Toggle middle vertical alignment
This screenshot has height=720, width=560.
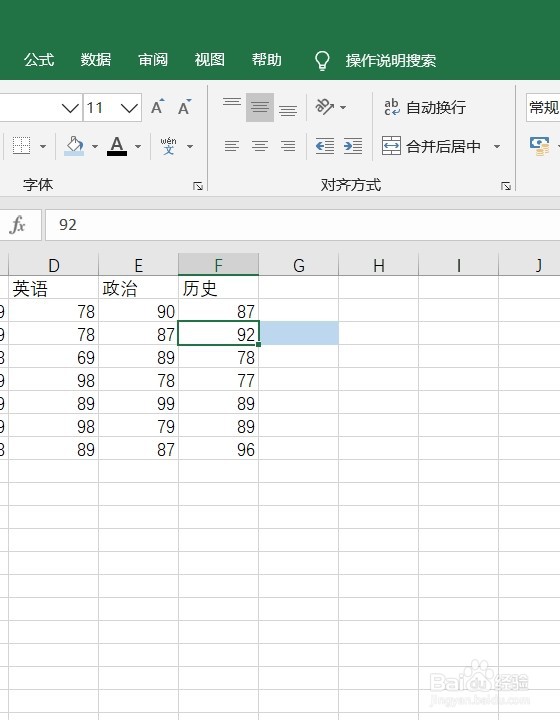click(x=260, y=107)
